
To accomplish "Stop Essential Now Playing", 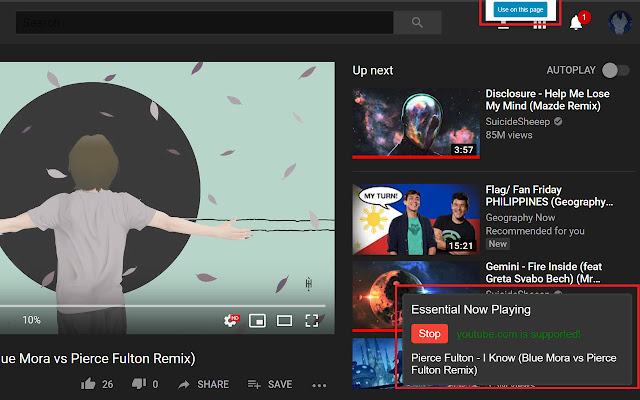I will click(429, 334).
